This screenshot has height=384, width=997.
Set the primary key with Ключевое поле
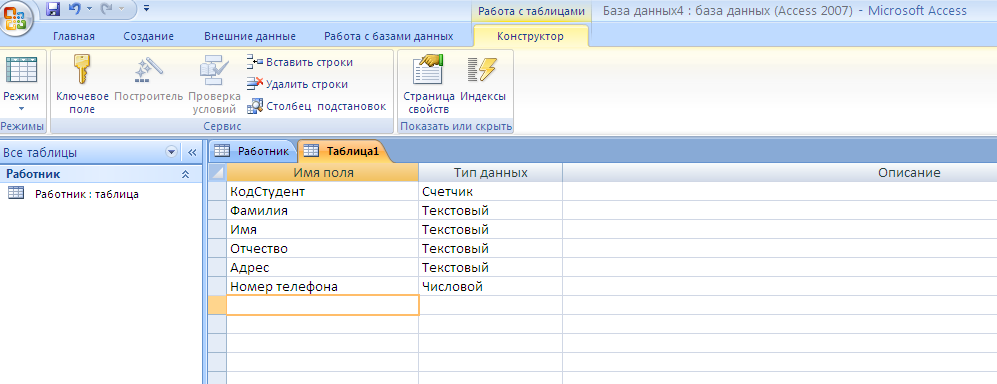pyautogui.click(x=82, y=85)
